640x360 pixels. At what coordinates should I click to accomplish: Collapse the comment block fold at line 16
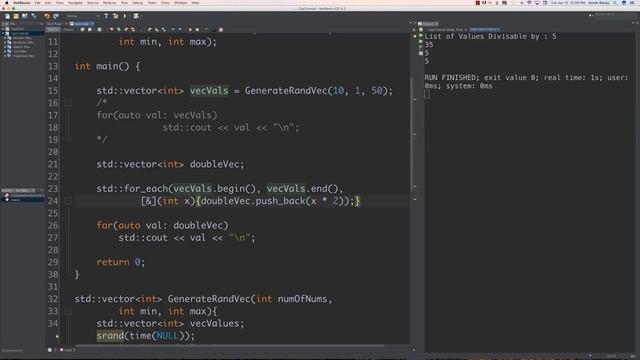(x=68, y=103)
